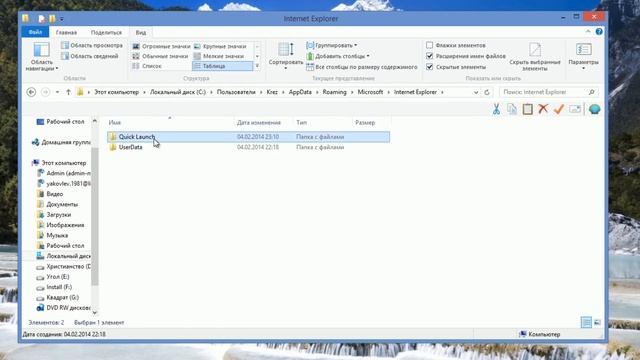Select Install (F:) drive in sidebar
The width and height of the screenshot is (640, 360).
(59, 287)
